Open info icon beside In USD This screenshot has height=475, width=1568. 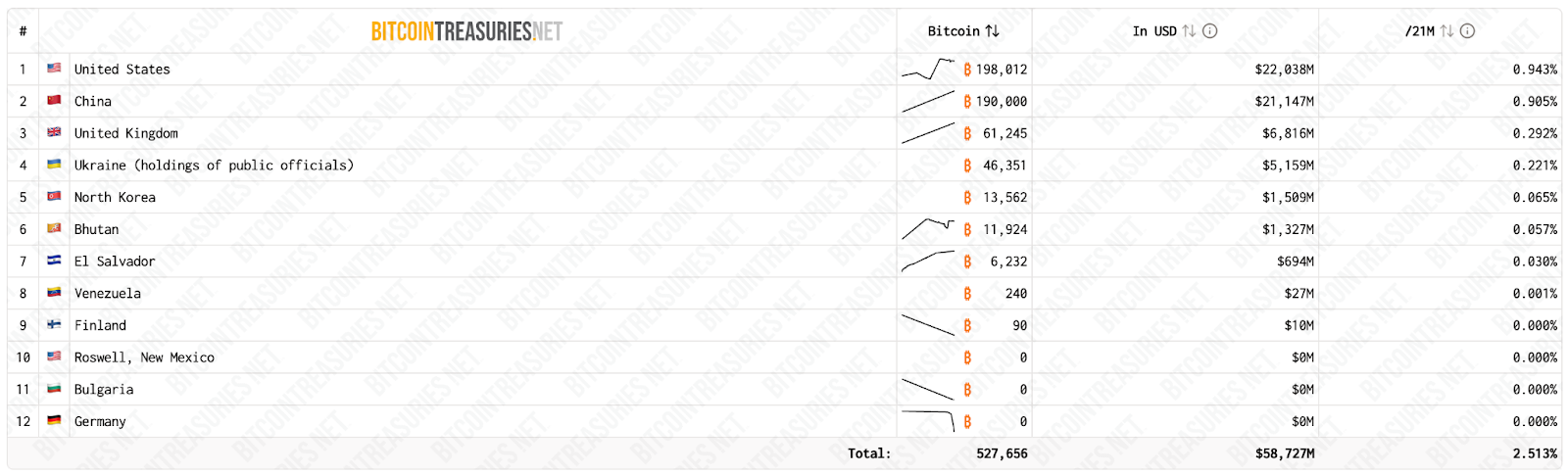[x=1210, y=31]
